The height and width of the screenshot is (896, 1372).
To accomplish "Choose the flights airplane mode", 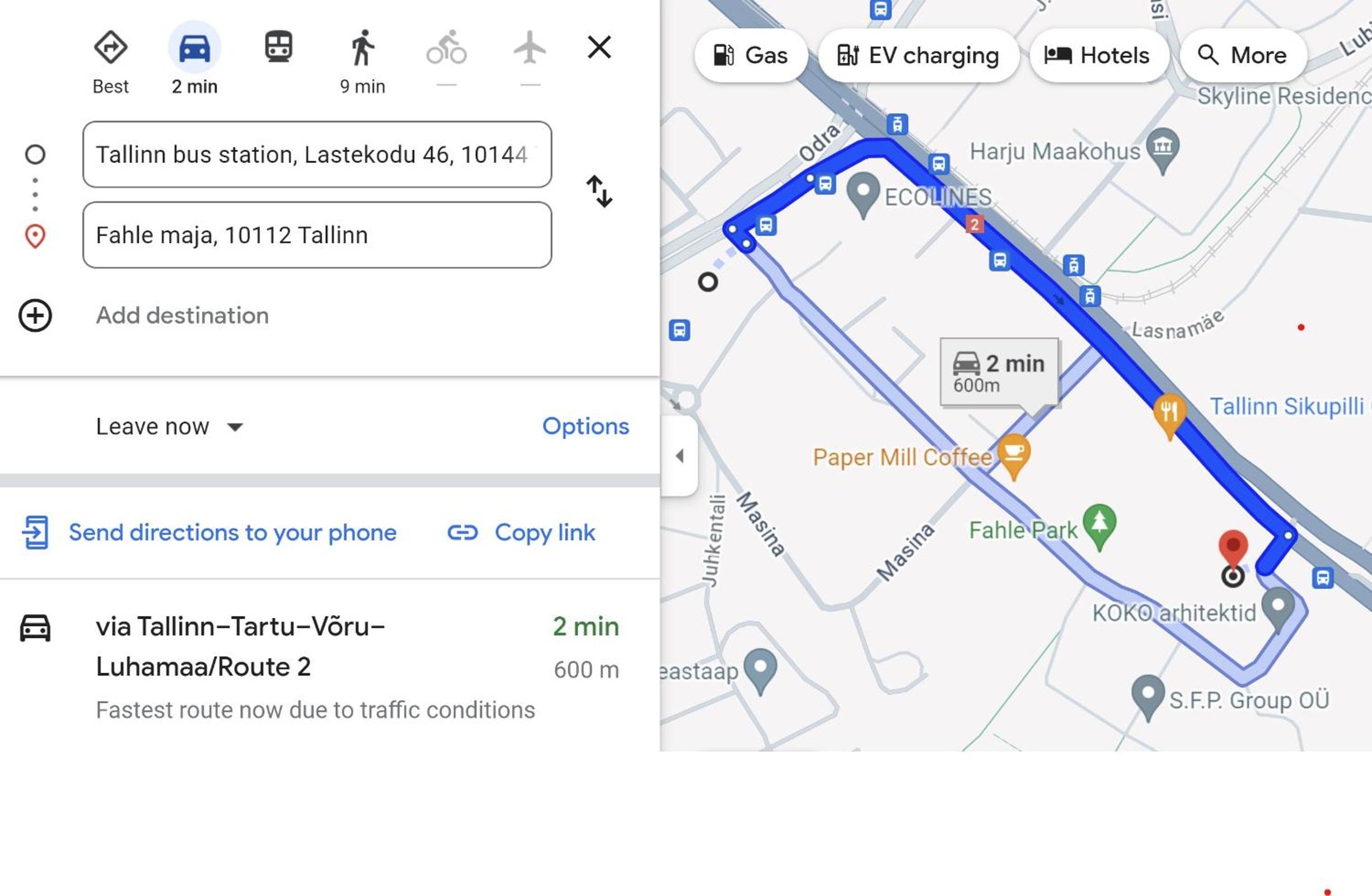I will click(530, 47).
